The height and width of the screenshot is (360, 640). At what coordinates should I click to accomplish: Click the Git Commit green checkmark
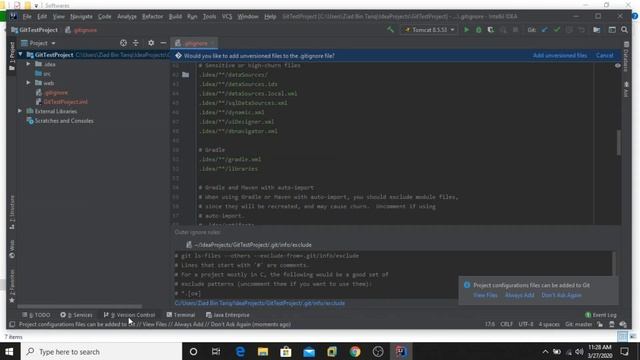(x=557, y=30)
